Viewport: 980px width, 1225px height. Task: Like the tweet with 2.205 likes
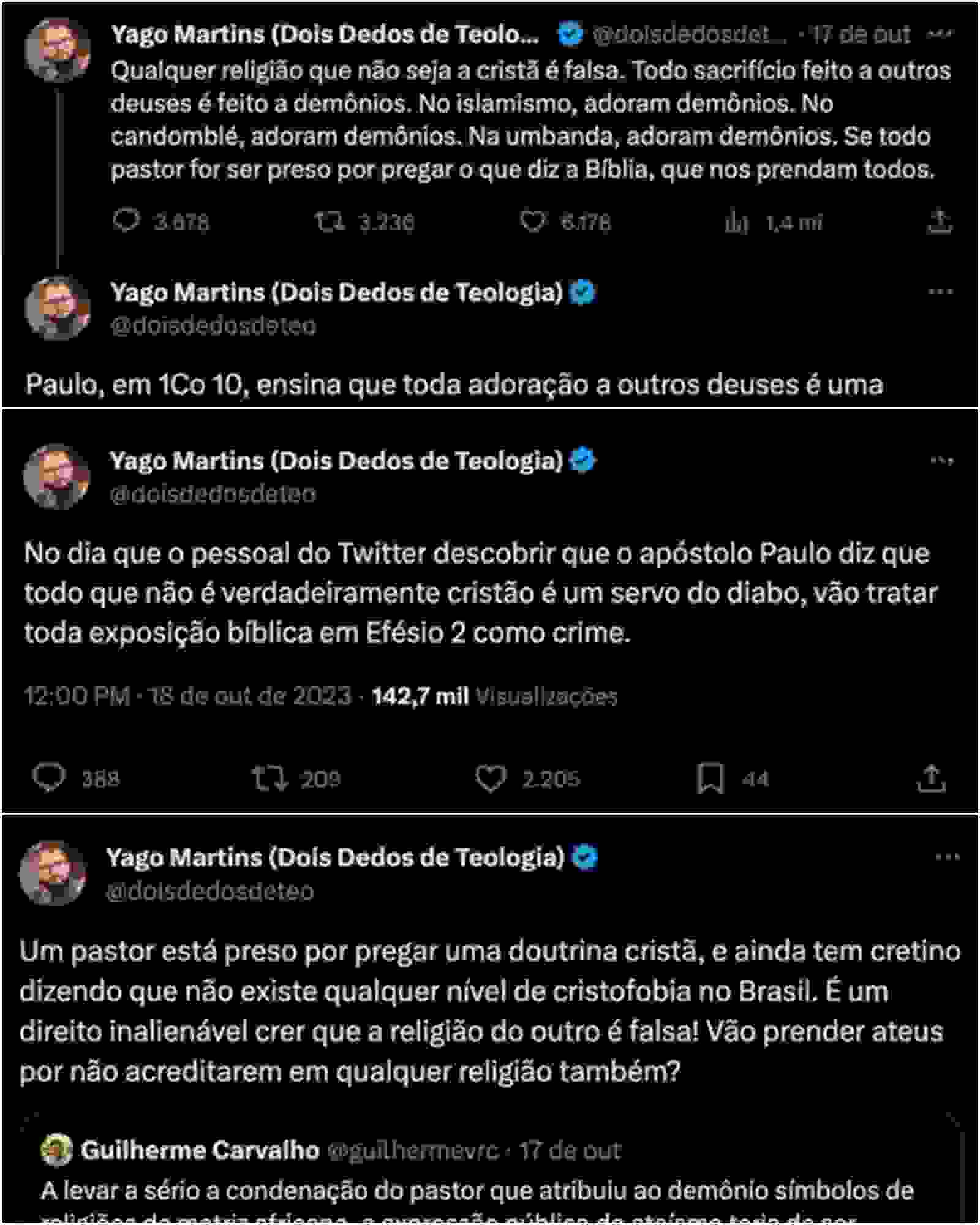click(490, 778)
